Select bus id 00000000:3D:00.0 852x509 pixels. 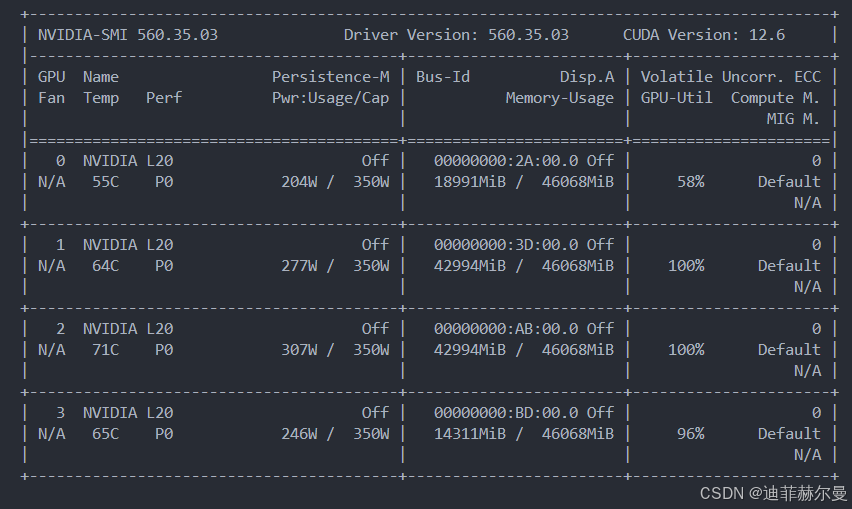click(x=506, y=245)
